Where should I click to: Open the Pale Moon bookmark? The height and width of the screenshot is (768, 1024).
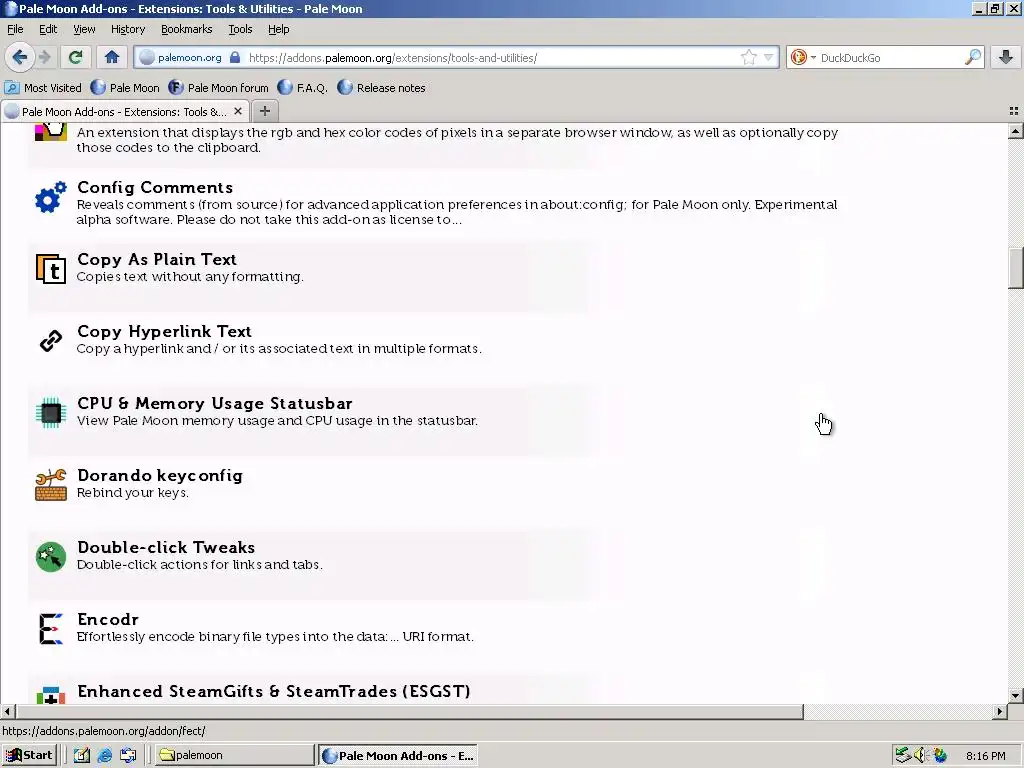tap(125, 88)
